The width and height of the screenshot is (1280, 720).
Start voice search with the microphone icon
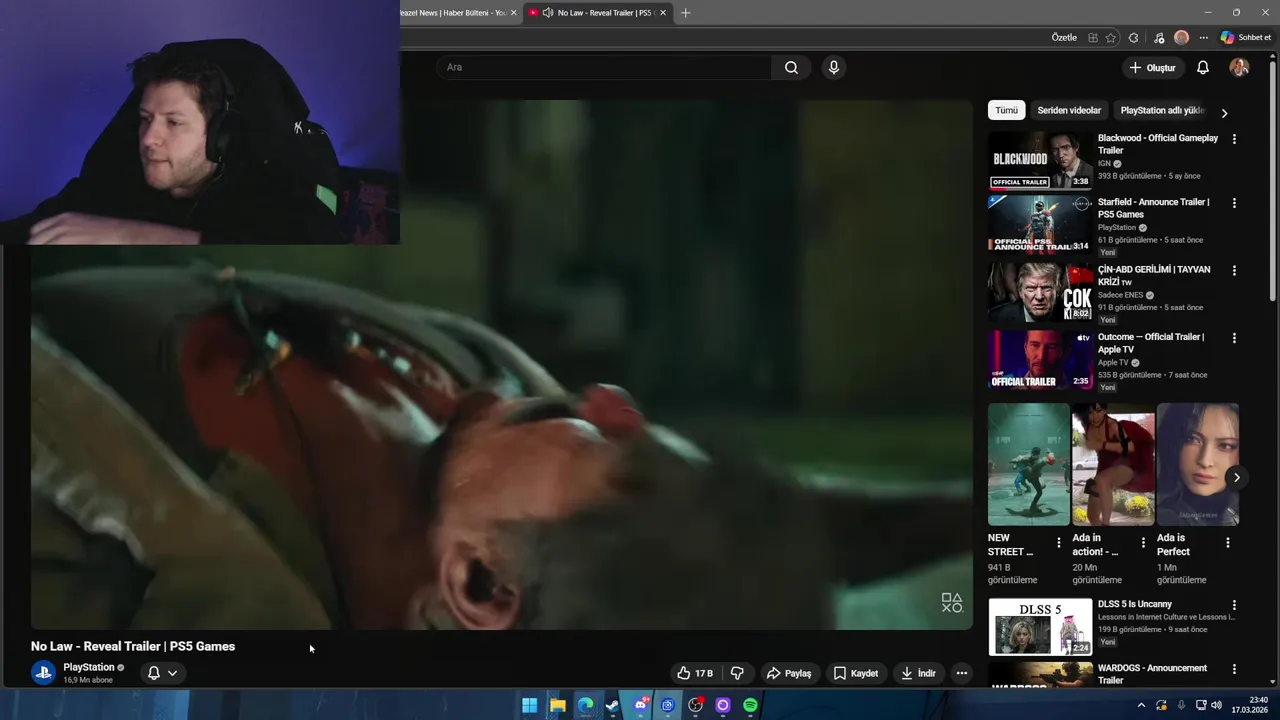[x=834, y=68]
